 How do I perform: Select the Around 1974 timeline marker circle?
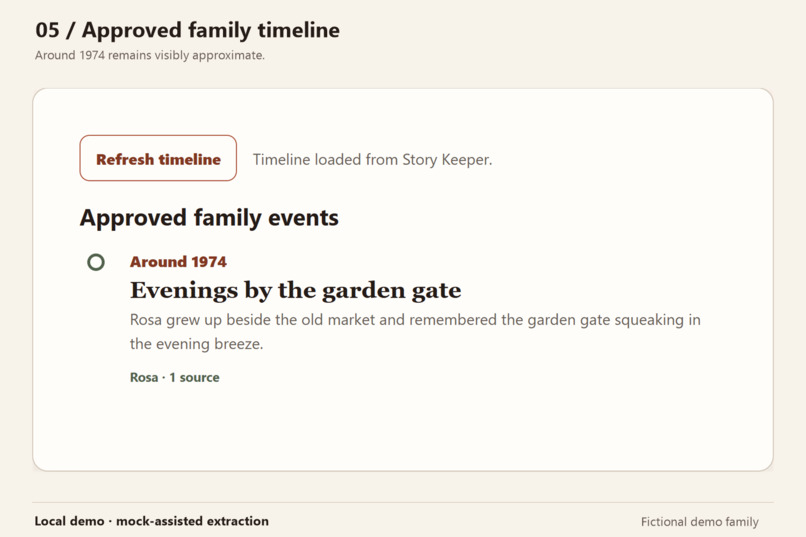pyautogui.click(x=96, y=262)
